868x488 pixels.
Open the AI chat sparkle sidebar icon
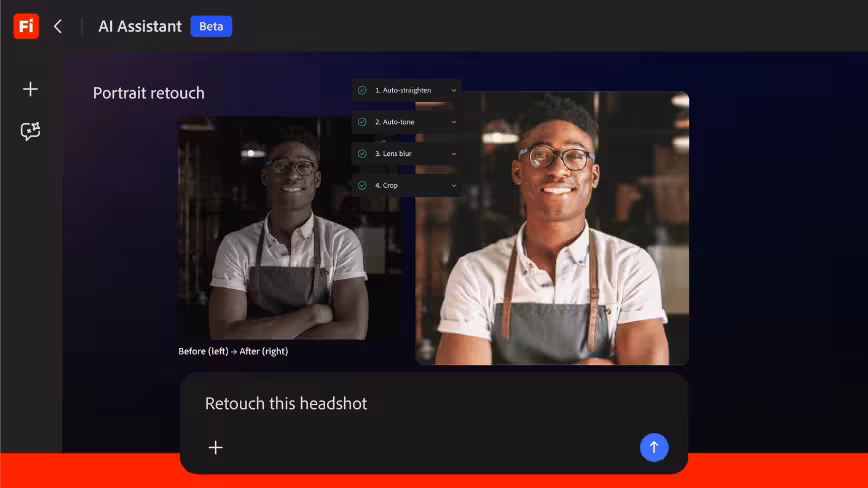(30, 131)
